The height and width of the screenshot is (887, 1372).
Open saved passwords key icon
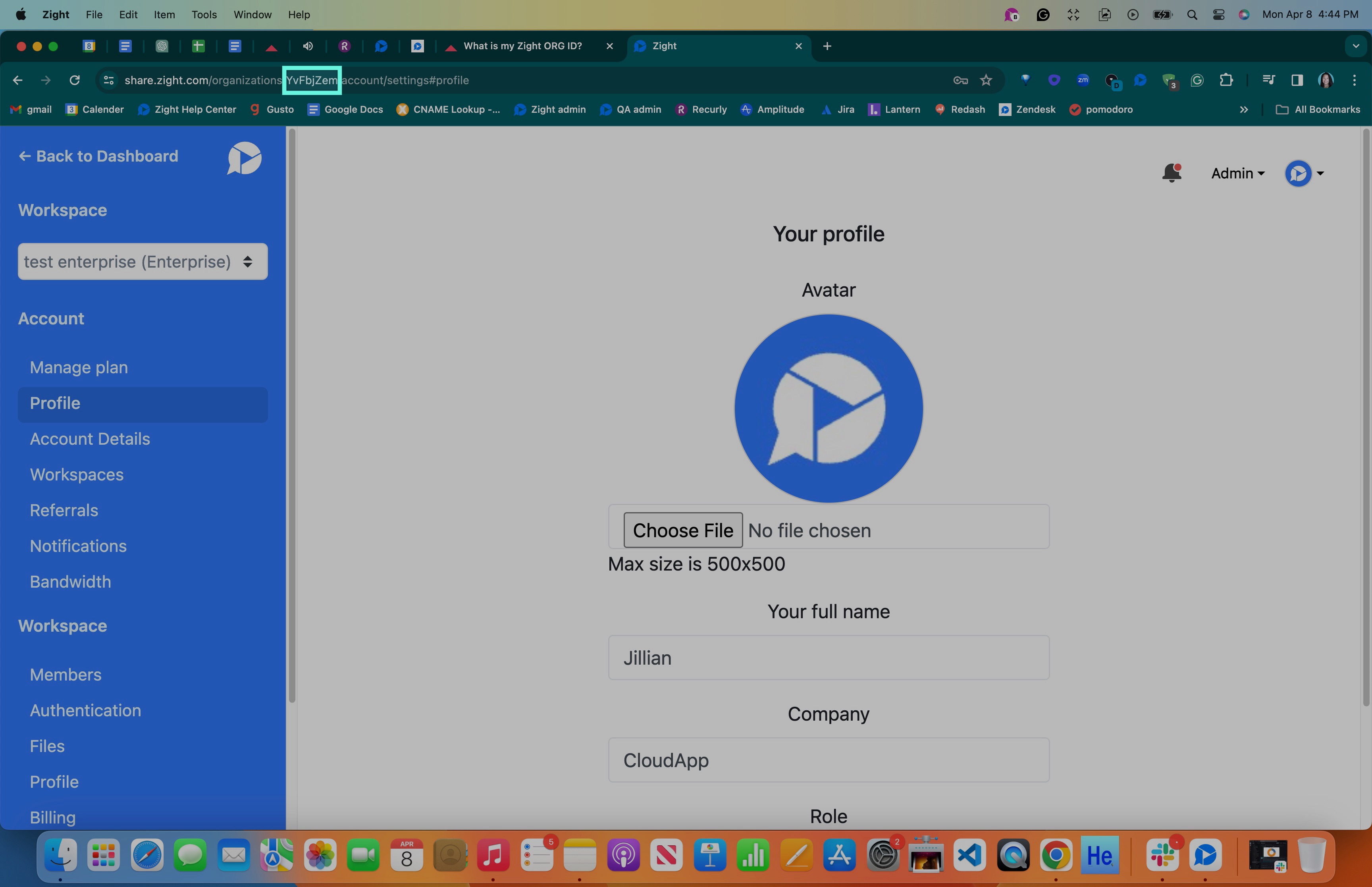coord(960,80)
